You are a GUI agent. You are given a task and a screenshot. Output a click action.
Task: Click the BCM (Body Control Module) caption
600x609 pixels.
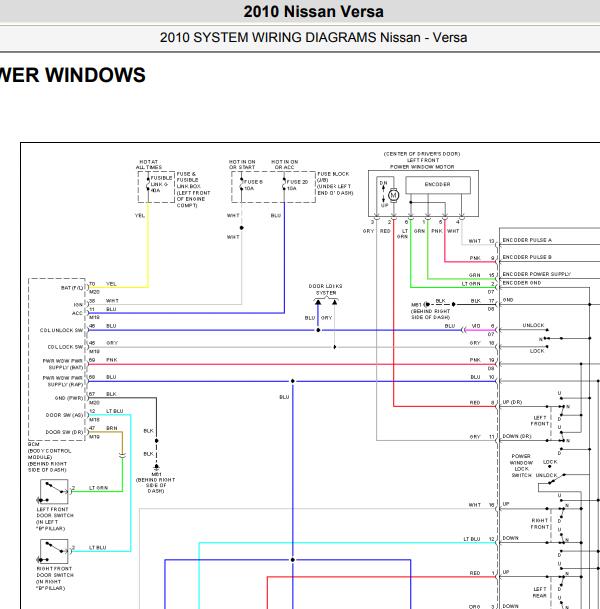click(49, 457)
